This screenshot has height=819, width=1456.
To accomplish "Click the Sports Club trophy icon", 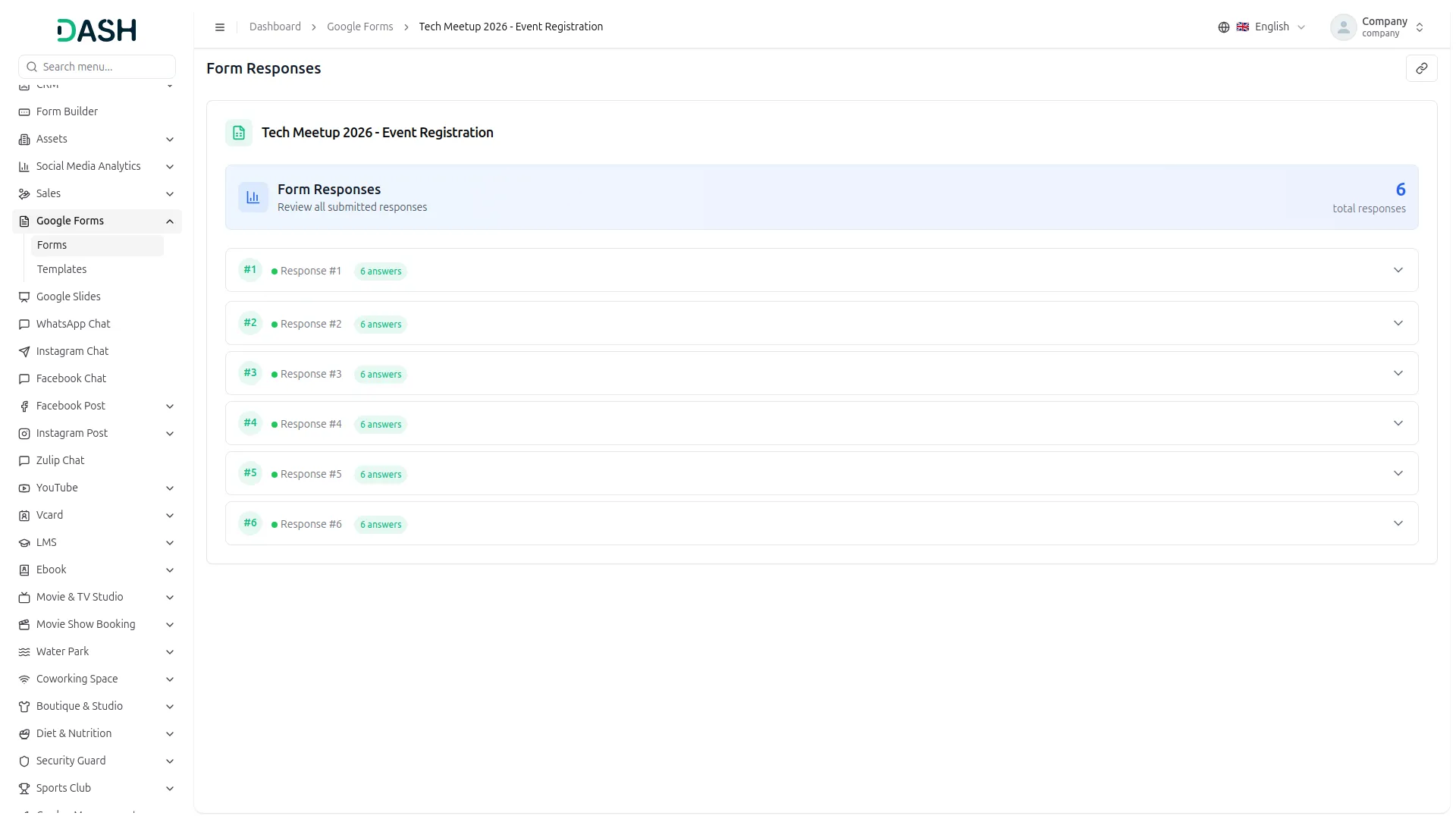I will click(24, 789).
